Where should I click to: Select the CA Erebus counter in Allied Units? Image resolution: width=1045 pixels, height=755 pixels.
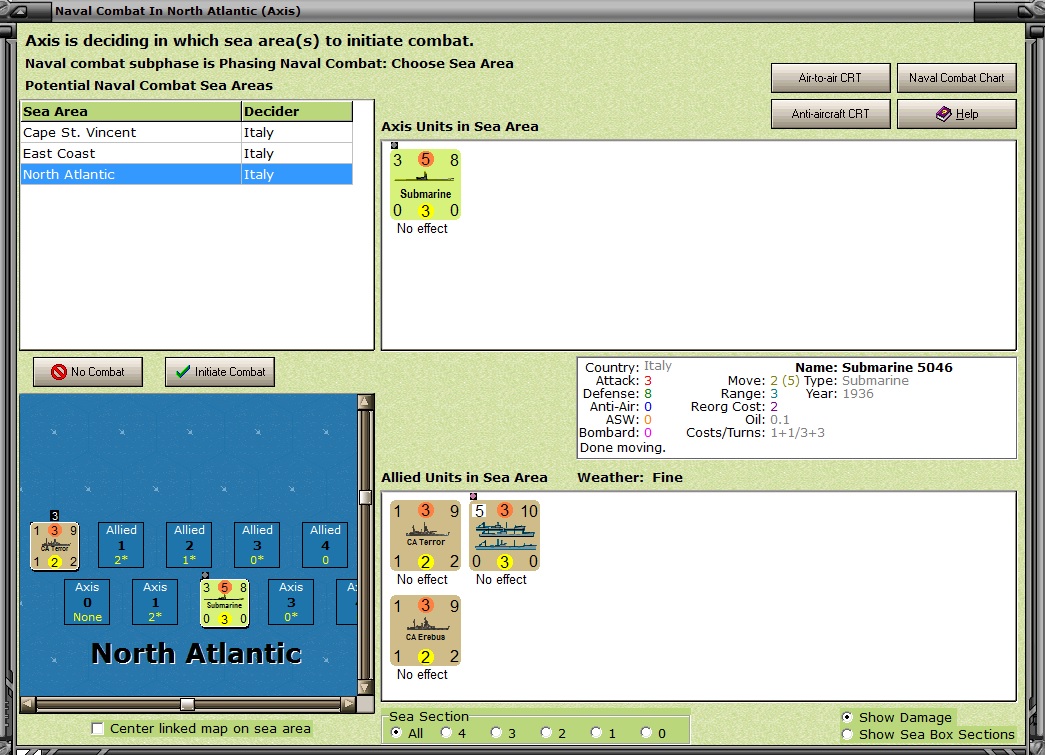[425, 630]
